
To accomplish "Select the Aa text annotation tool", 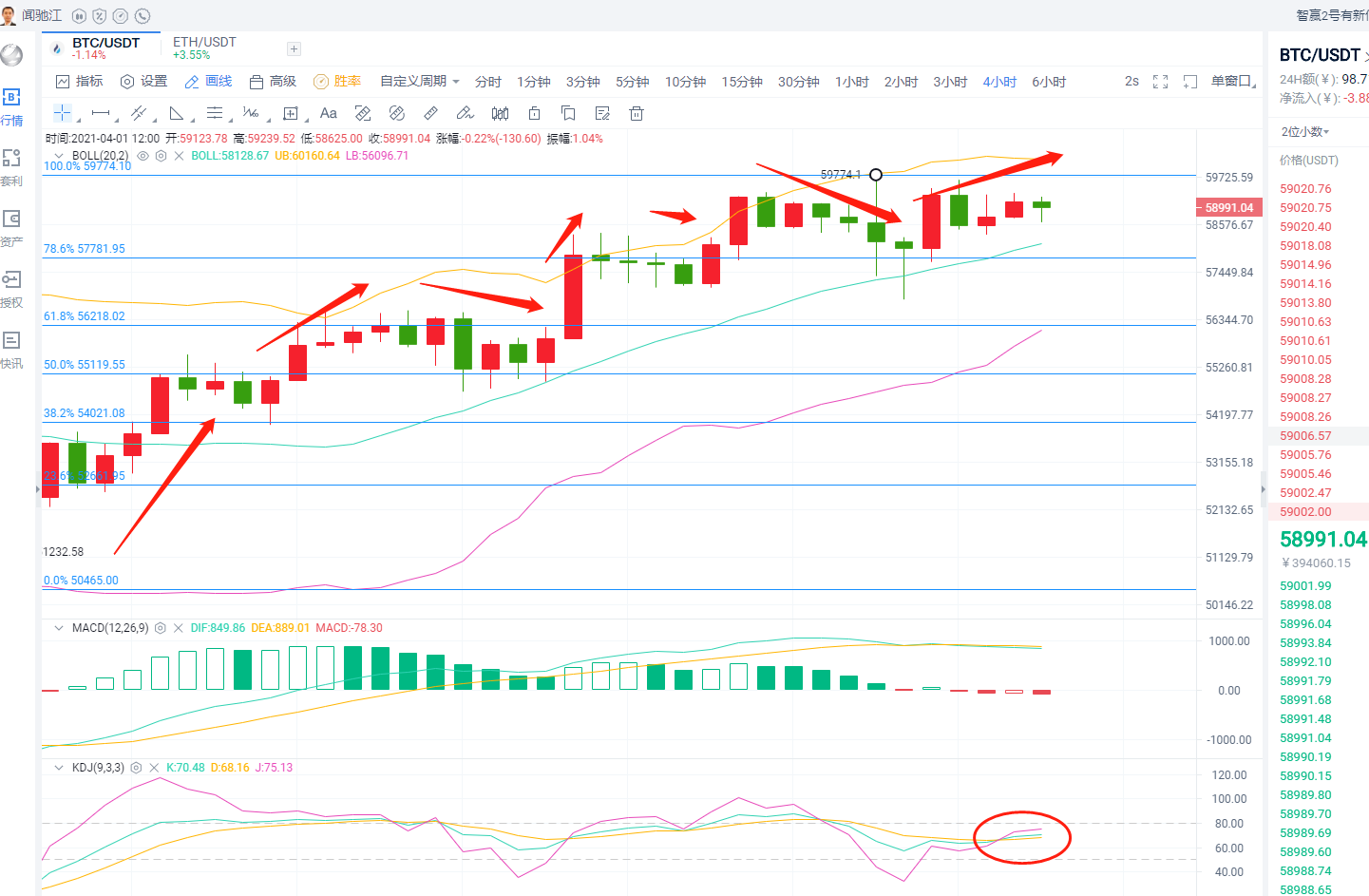I will [x=329, y=112].
